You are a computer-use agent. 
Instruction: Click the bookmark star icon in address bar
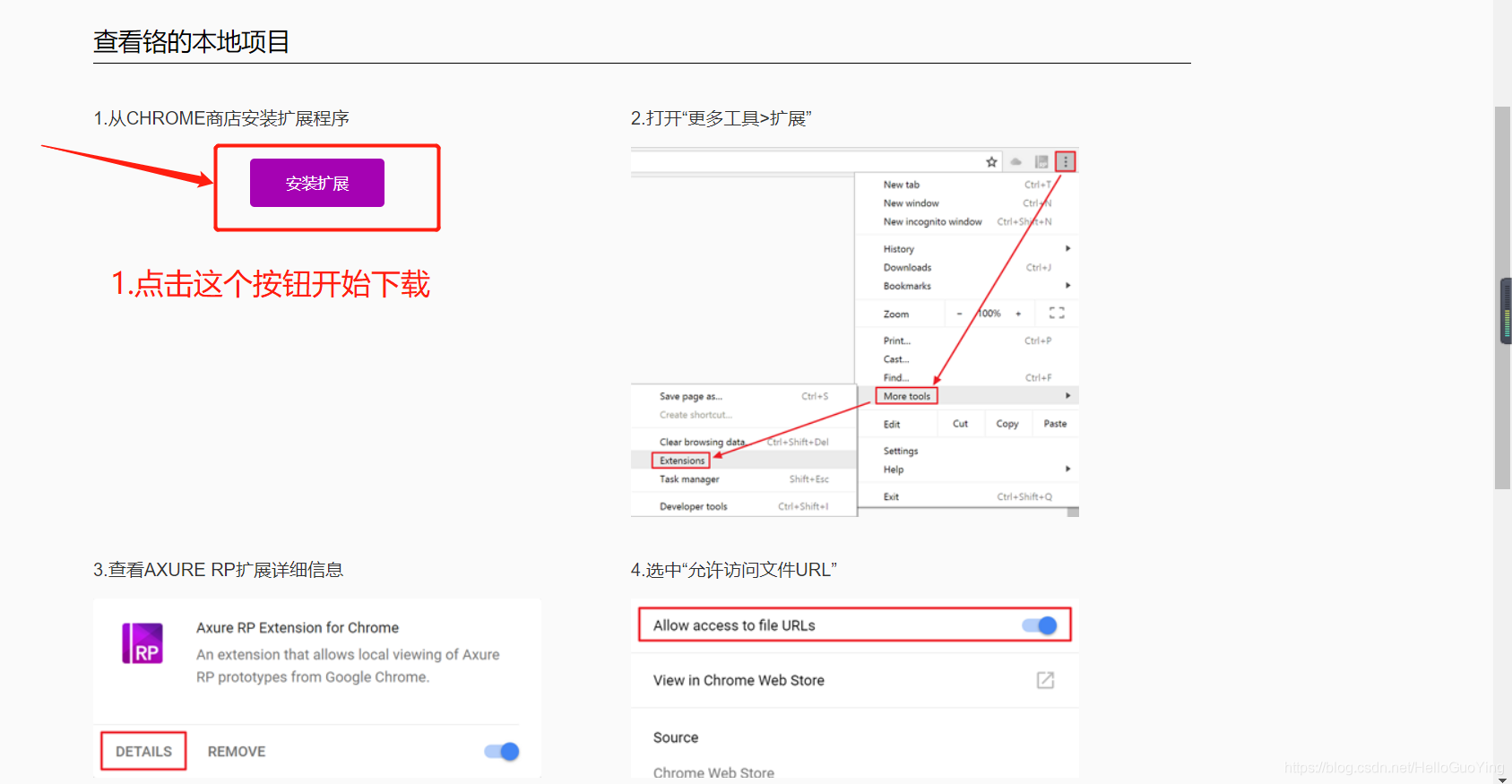coord(991,162)
